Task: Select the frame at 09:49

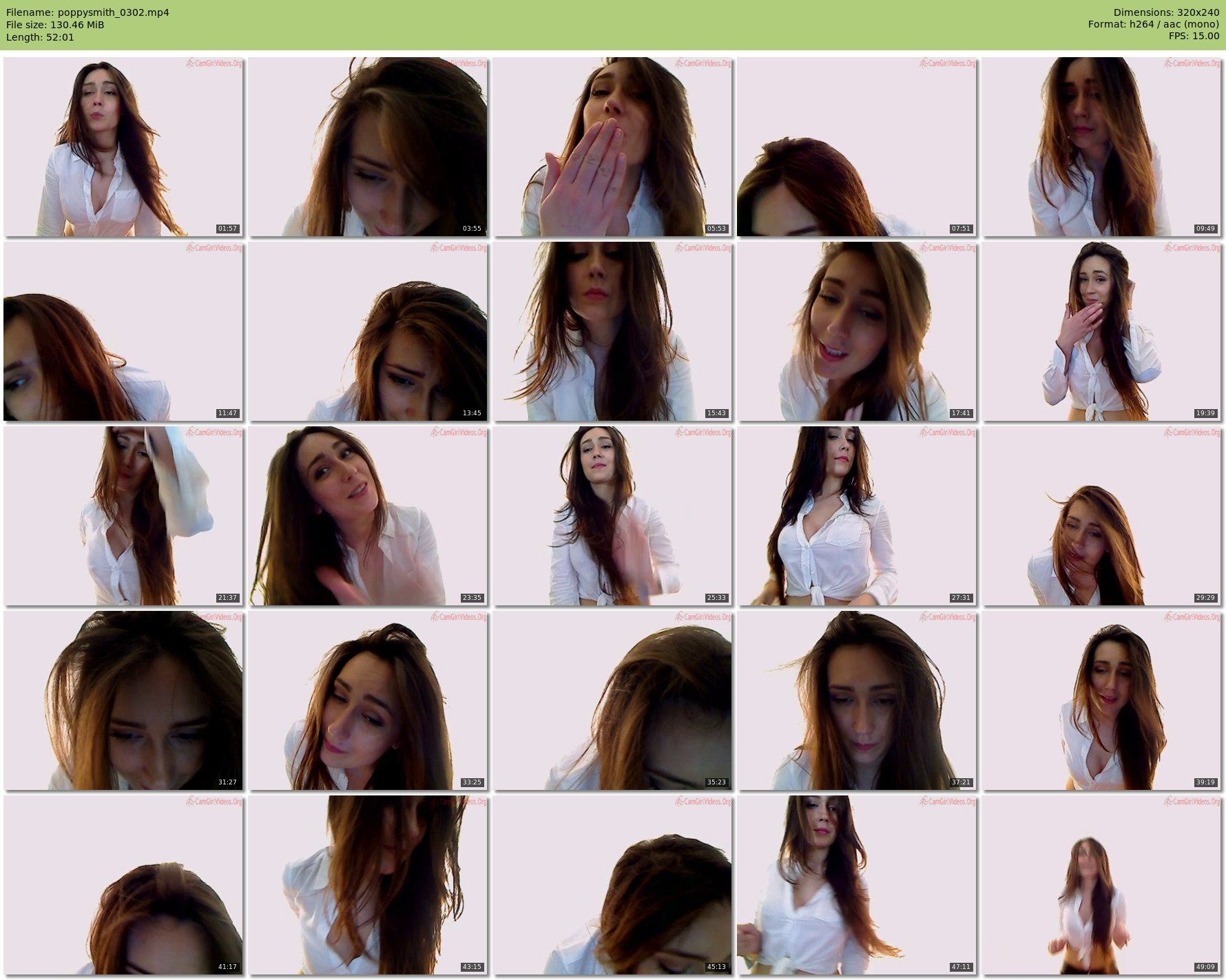Action: click(1101, 147)
